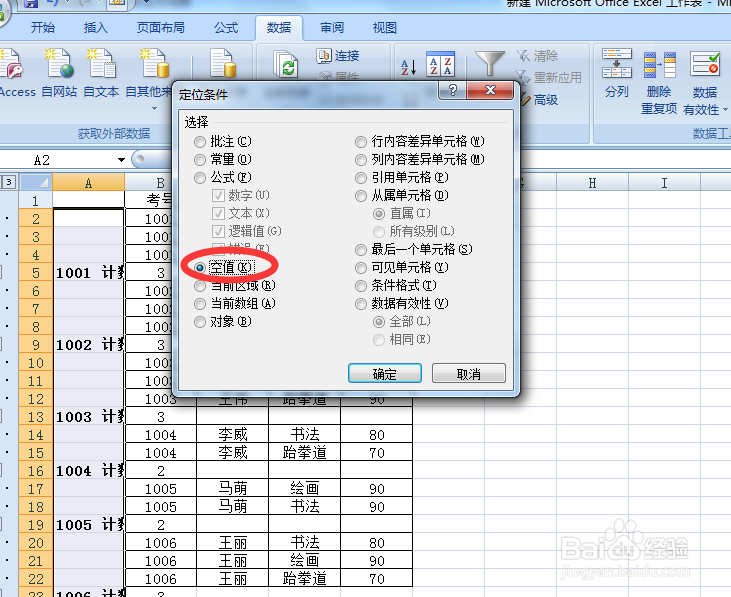Open the 开始 ribbon tab
The image size is (731, 597).
(42, 28)
